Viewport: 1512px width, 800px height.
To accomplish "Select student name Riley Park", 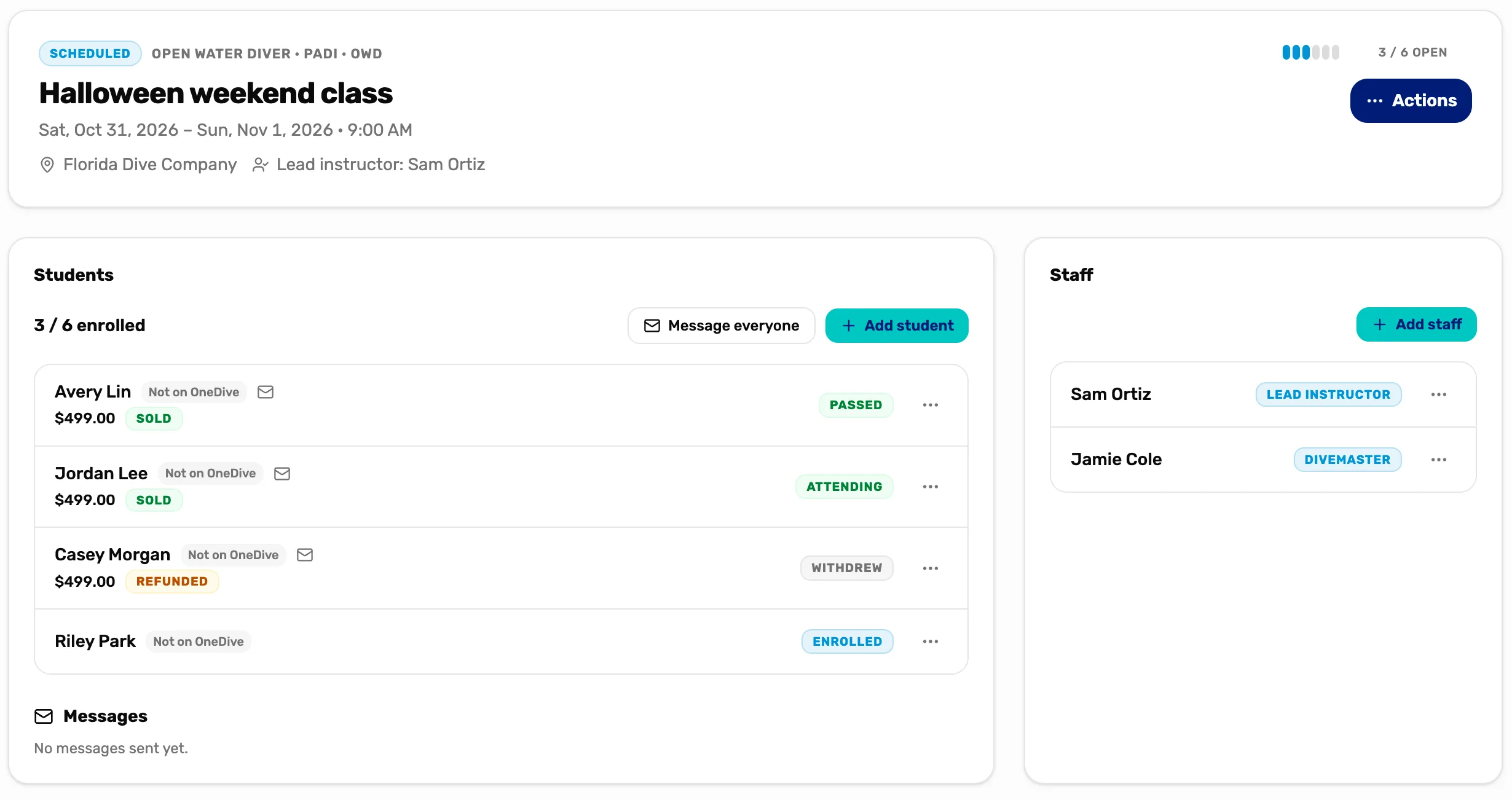I will pyautogui.click(x=95, y=641).
